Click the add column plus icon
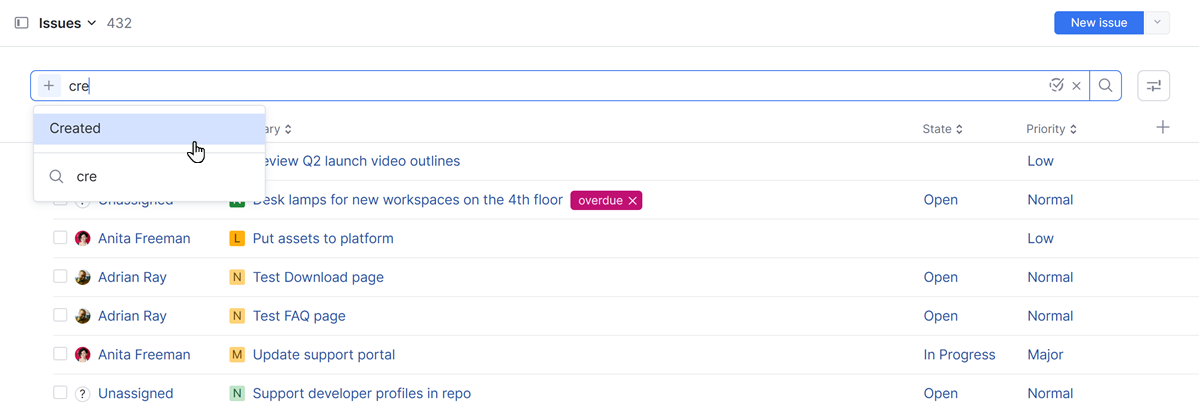This screenshot has height=405, width=1199. (1162, 128)
